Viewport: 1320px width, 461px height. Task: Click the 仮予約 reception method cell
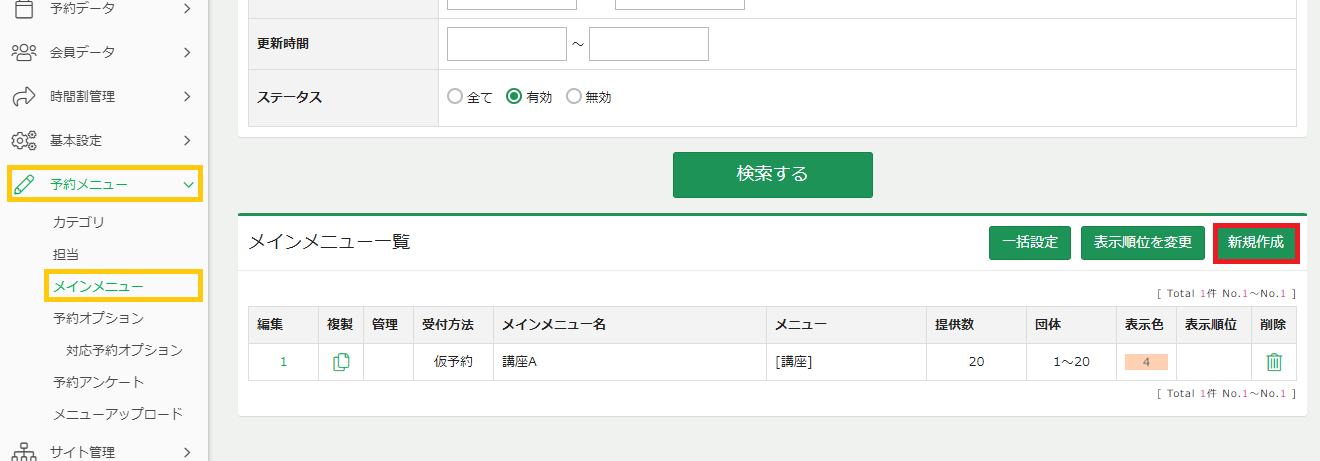[x=453, y=362]
